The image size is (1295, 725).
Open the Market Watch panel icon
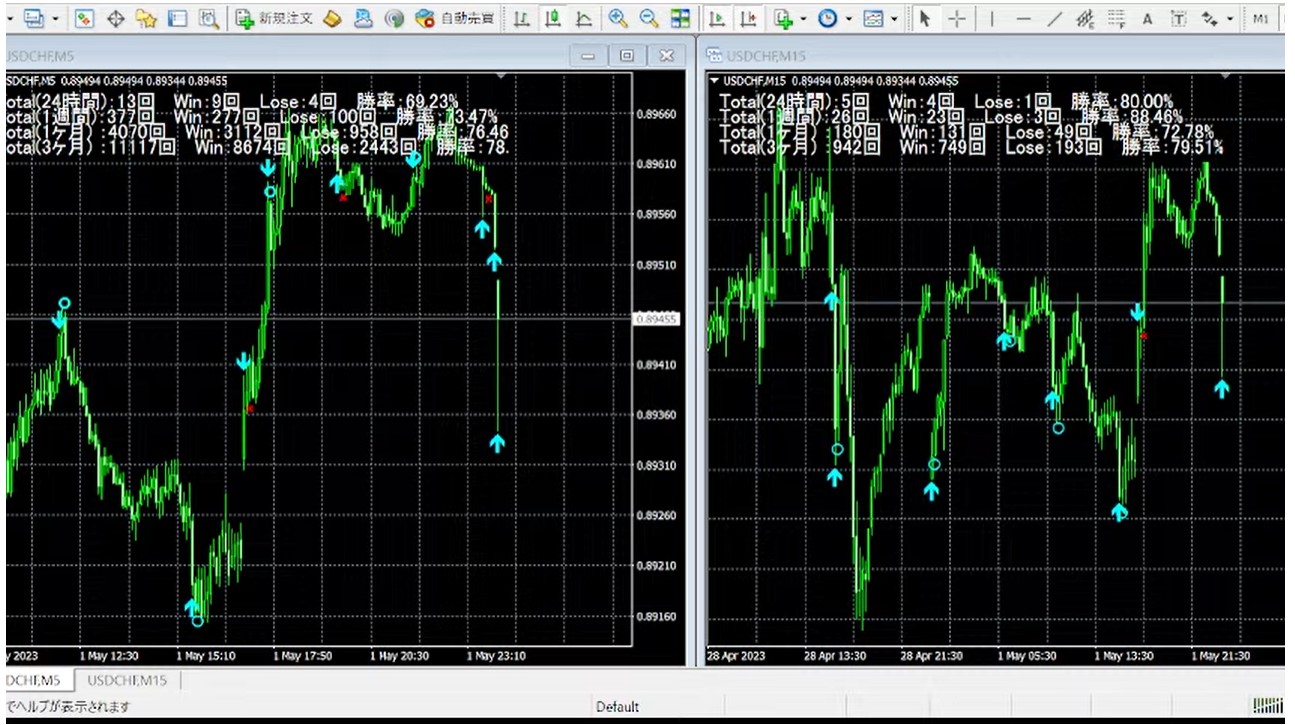tap(84, 18)
